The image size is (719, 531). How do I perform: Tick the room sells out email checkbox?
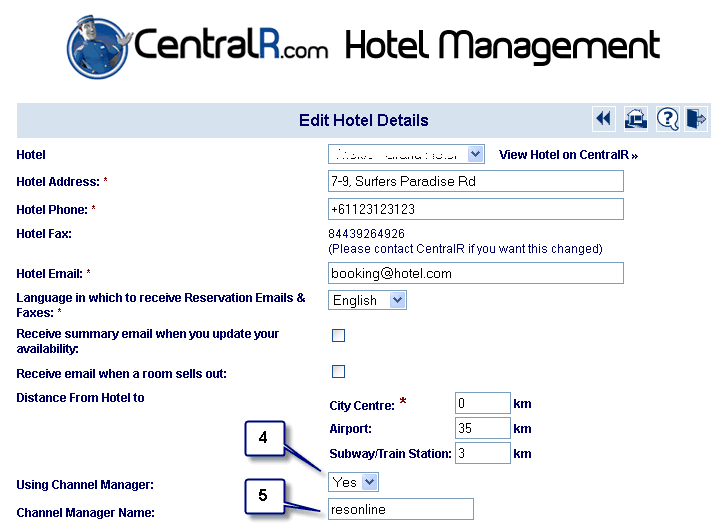(x=338, y=371)
